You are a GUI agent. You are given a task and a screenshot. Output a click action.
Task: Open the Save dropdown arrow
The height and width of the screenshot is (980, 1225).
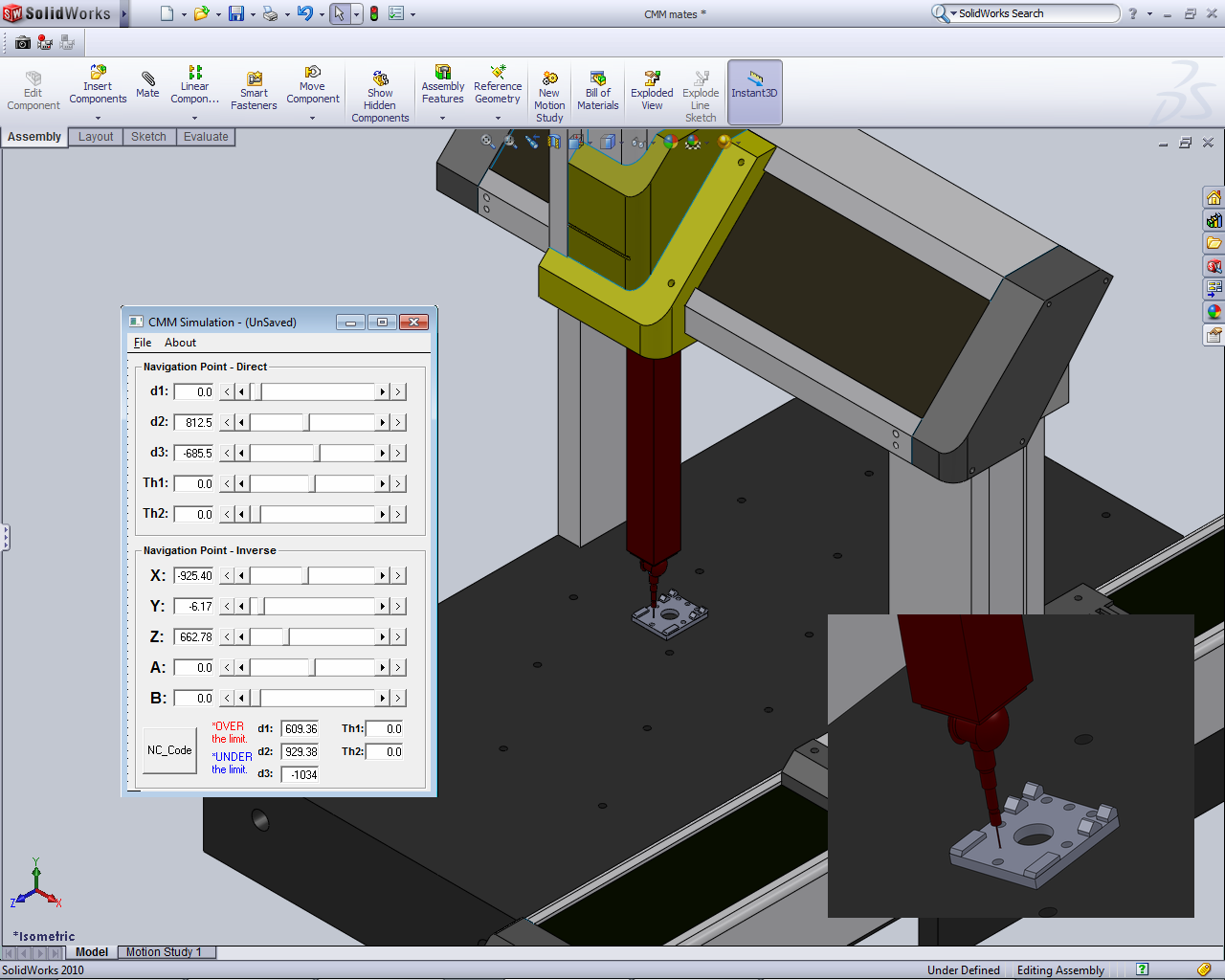coord(253,14)
